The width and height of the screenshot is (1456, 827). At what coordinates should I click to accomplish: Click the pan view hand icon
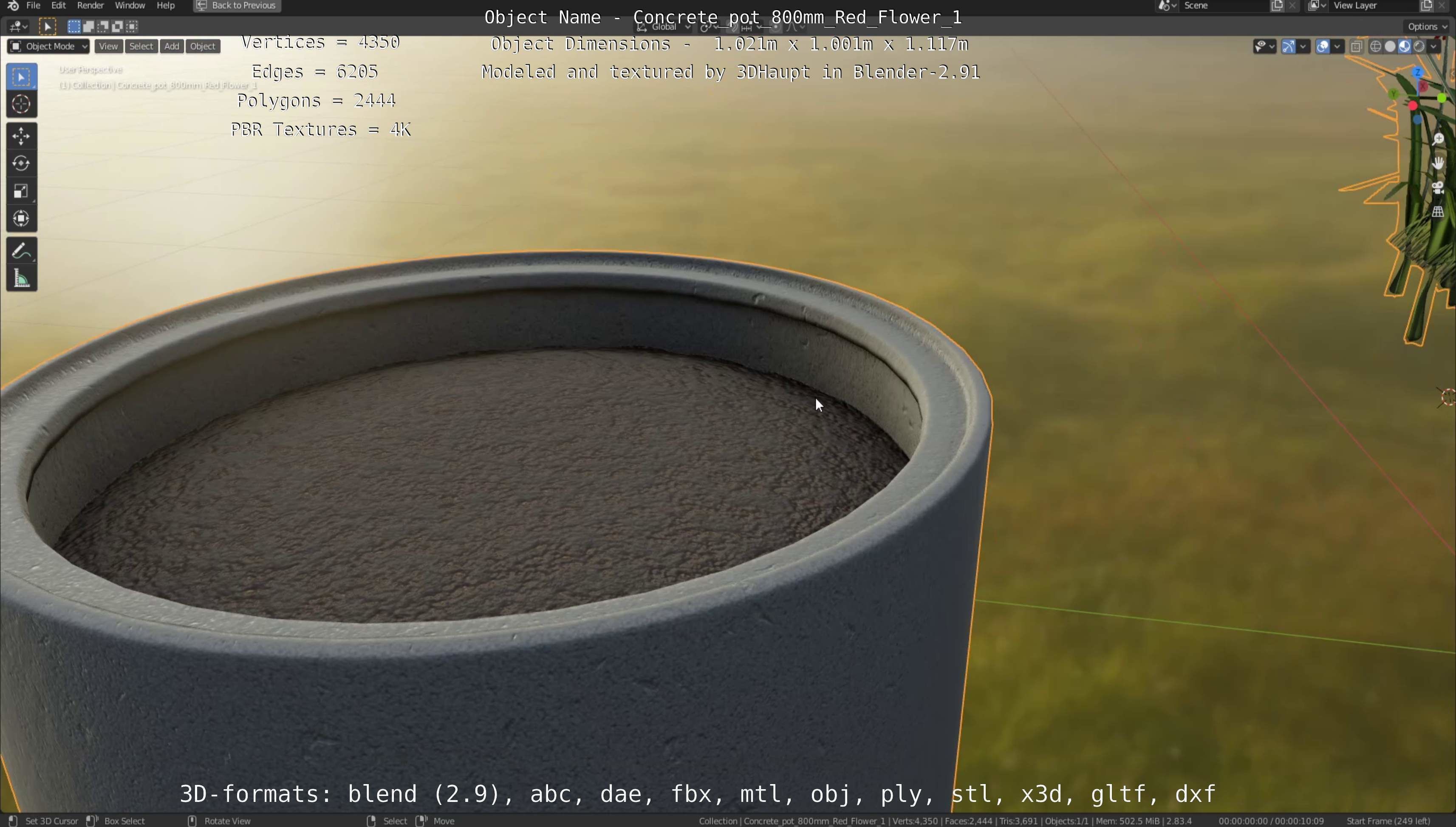coord(1438,164)
